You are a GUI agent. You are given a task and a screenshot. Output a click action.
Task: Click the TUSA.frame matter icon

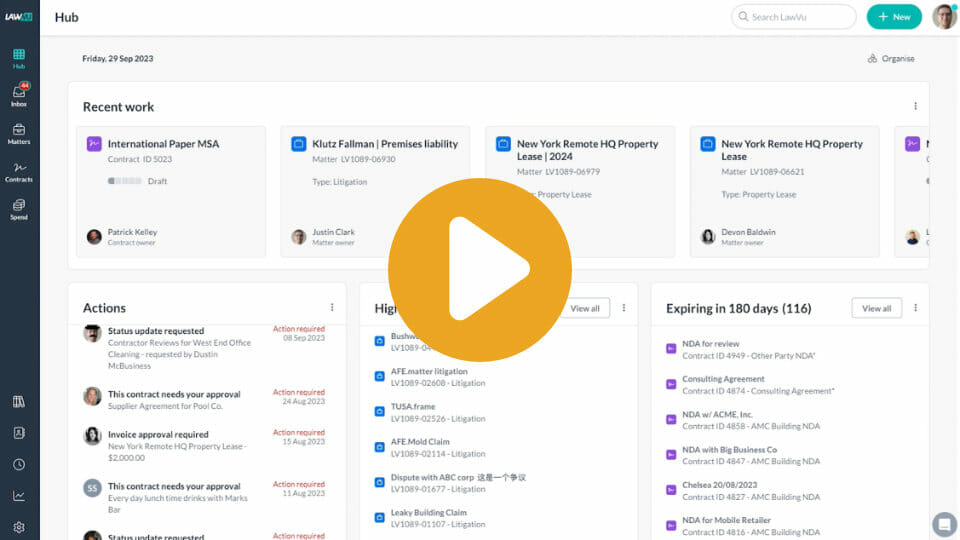tap(380, 411)
